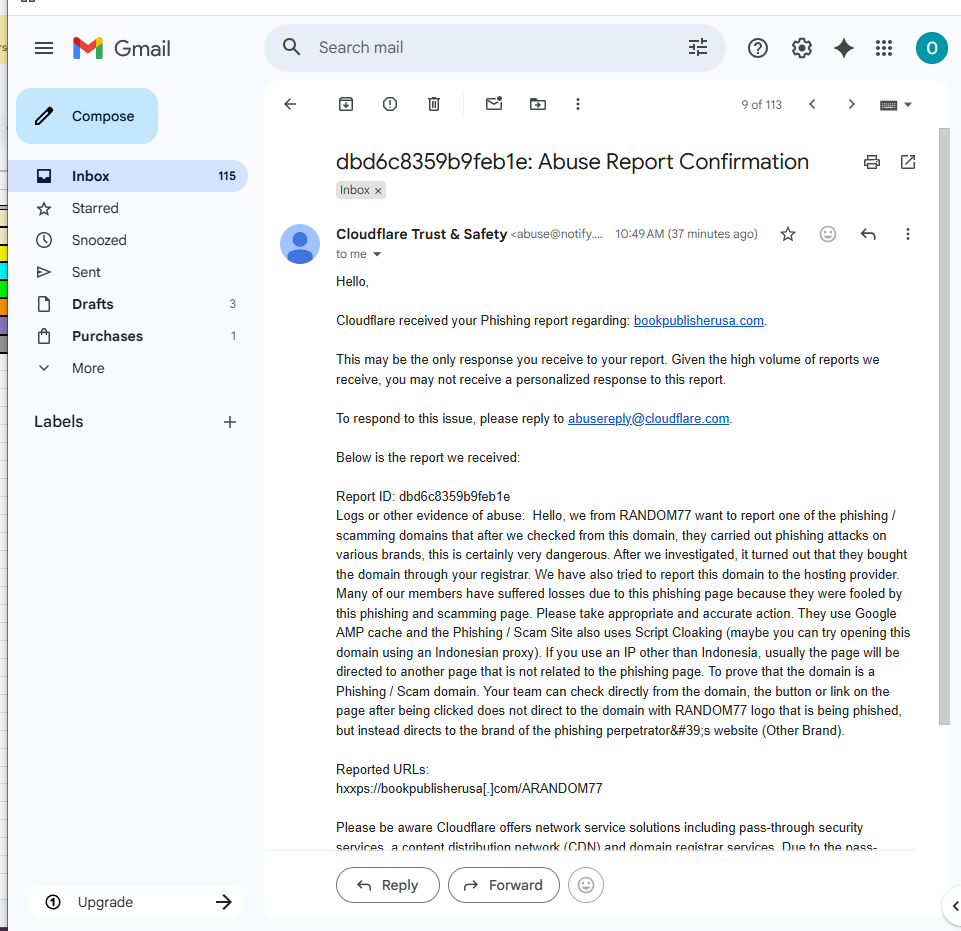Show side panel arrow at bottom right
The width and height of the screenshot is (961, 931).
[x=954, y=906]
